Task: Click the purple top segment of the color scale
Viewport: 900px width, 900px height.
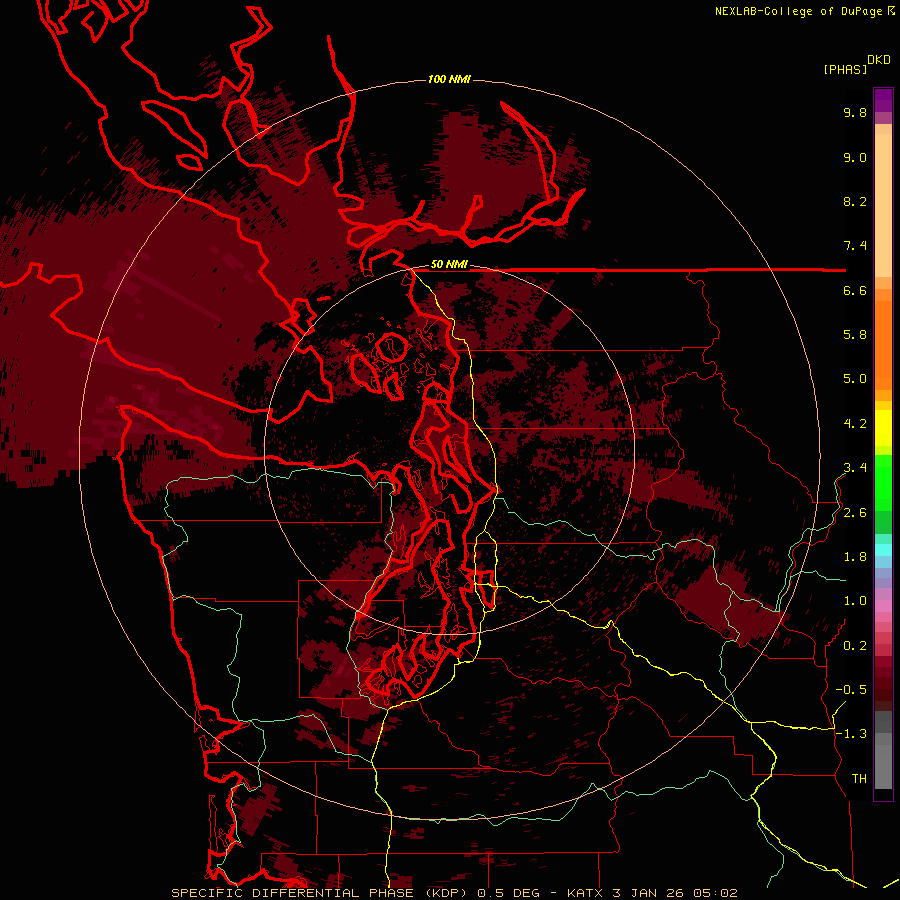Action: click(883, 100)
